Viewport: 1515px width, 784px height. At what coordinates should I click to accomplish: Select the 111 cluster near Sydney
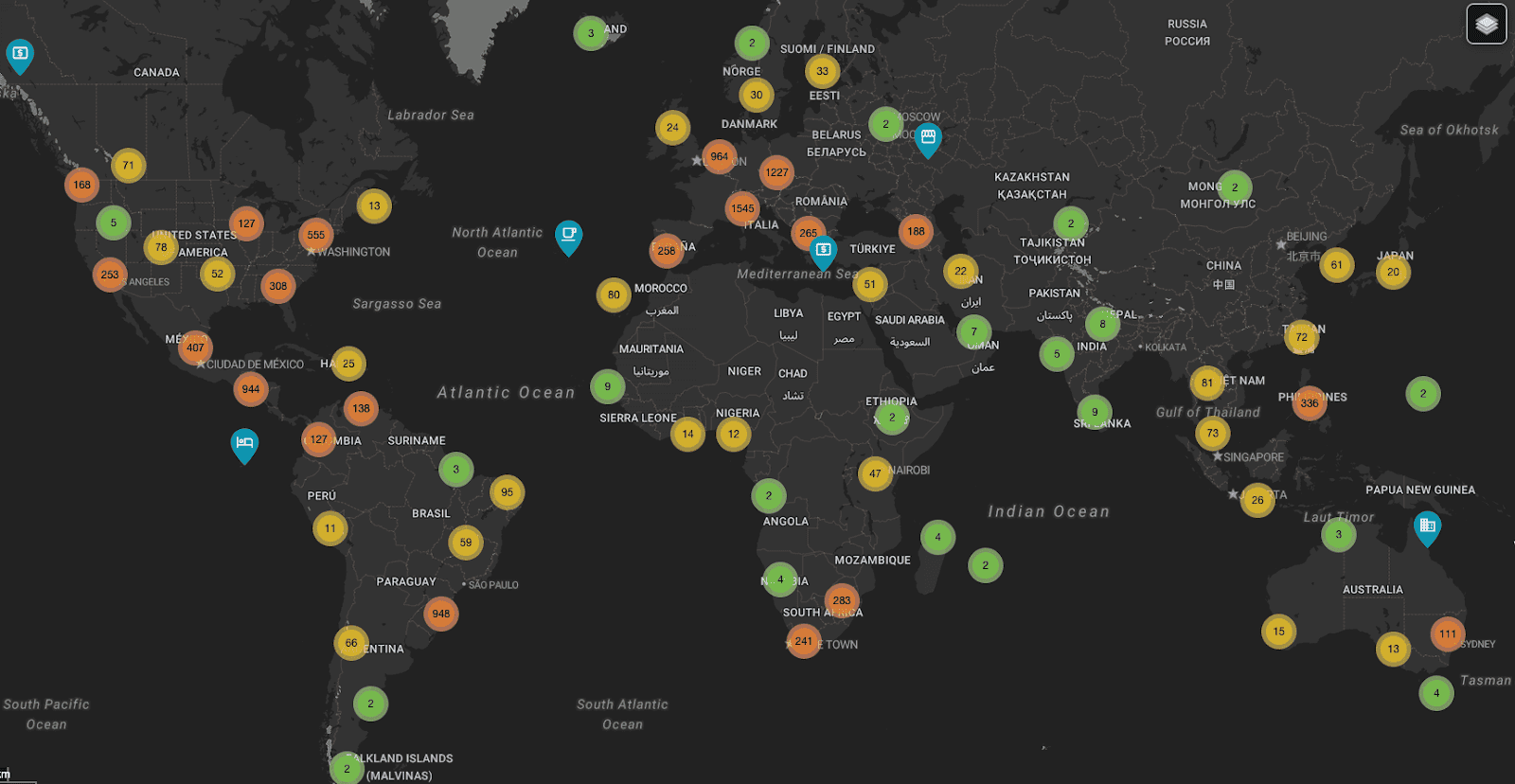click(1448, 634)
